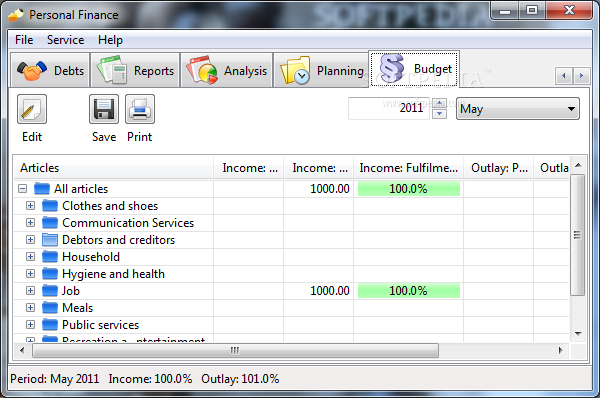Expand the Communication Services node
This screenshot has width=600, height=398.
tap(31, 223)
